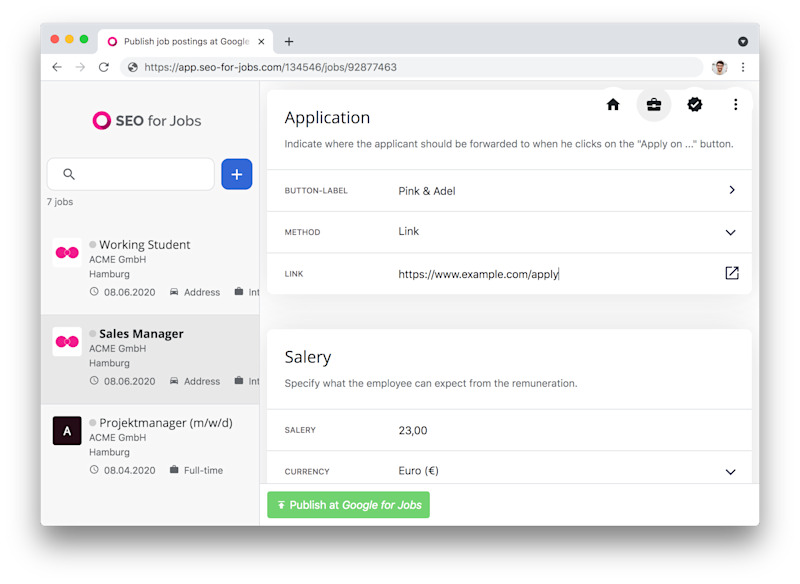Click Publish at Google for Jobs

point(348,505)
